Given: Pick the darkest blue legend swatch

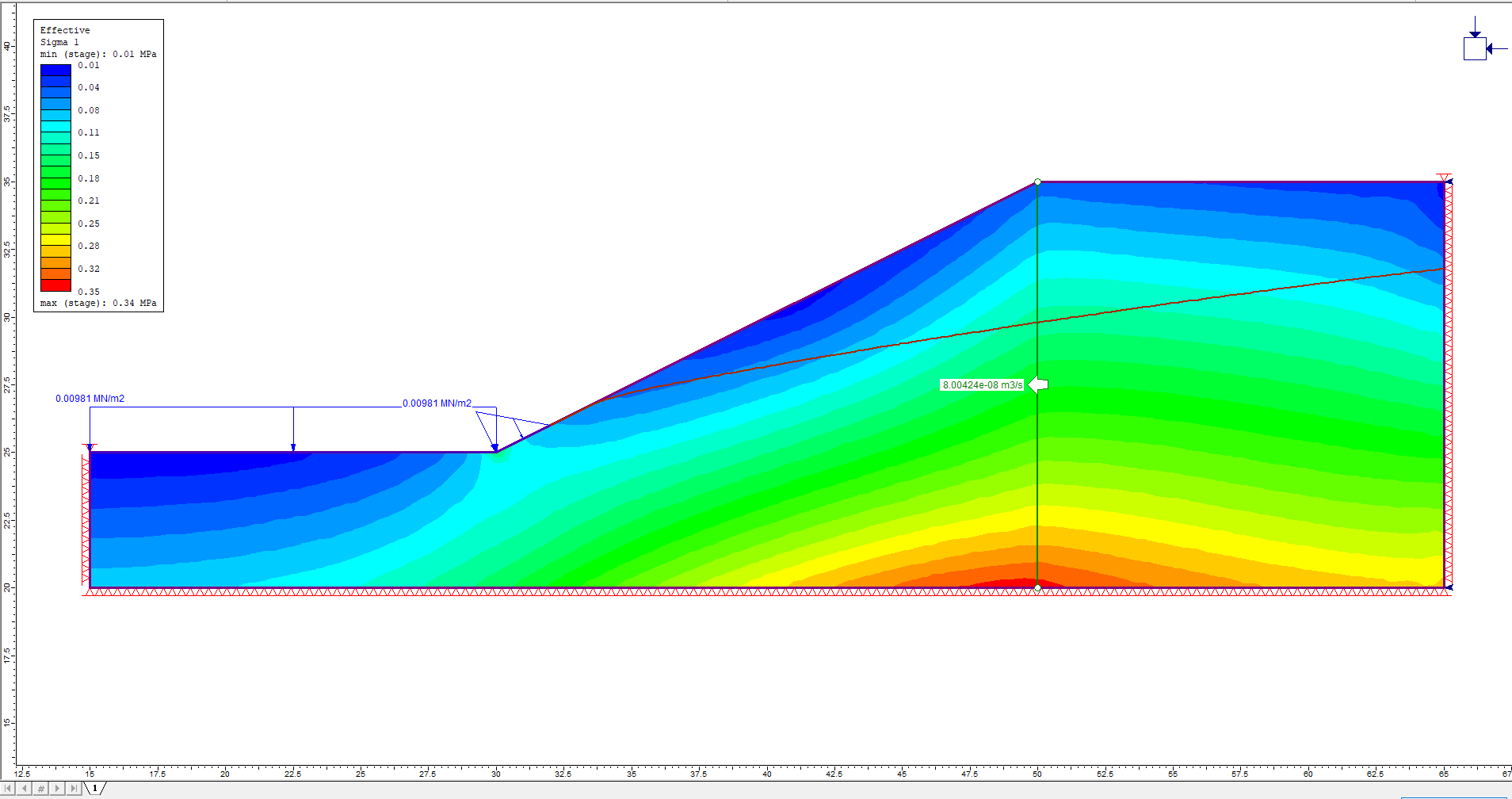Looking at the screenshot, I should 55,70.
